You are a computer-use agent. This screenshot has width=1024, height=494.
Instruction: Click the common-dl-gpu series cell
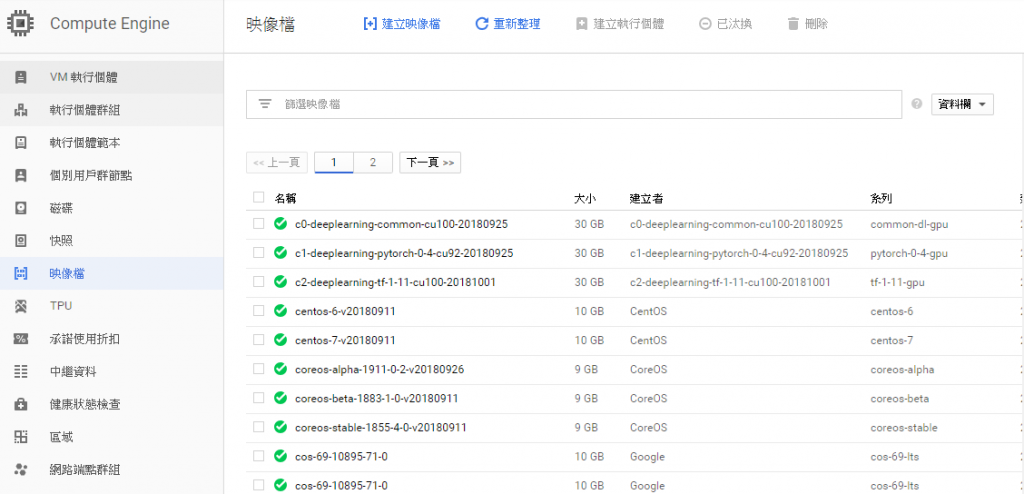[x=909, y=224]
